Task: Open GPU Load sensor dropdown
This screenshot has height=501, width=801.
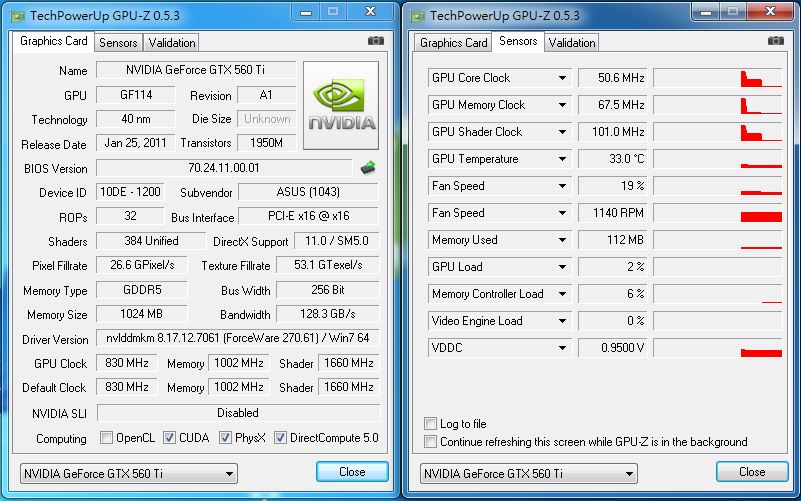Action: pyautogui.click(x=562, y=267)
